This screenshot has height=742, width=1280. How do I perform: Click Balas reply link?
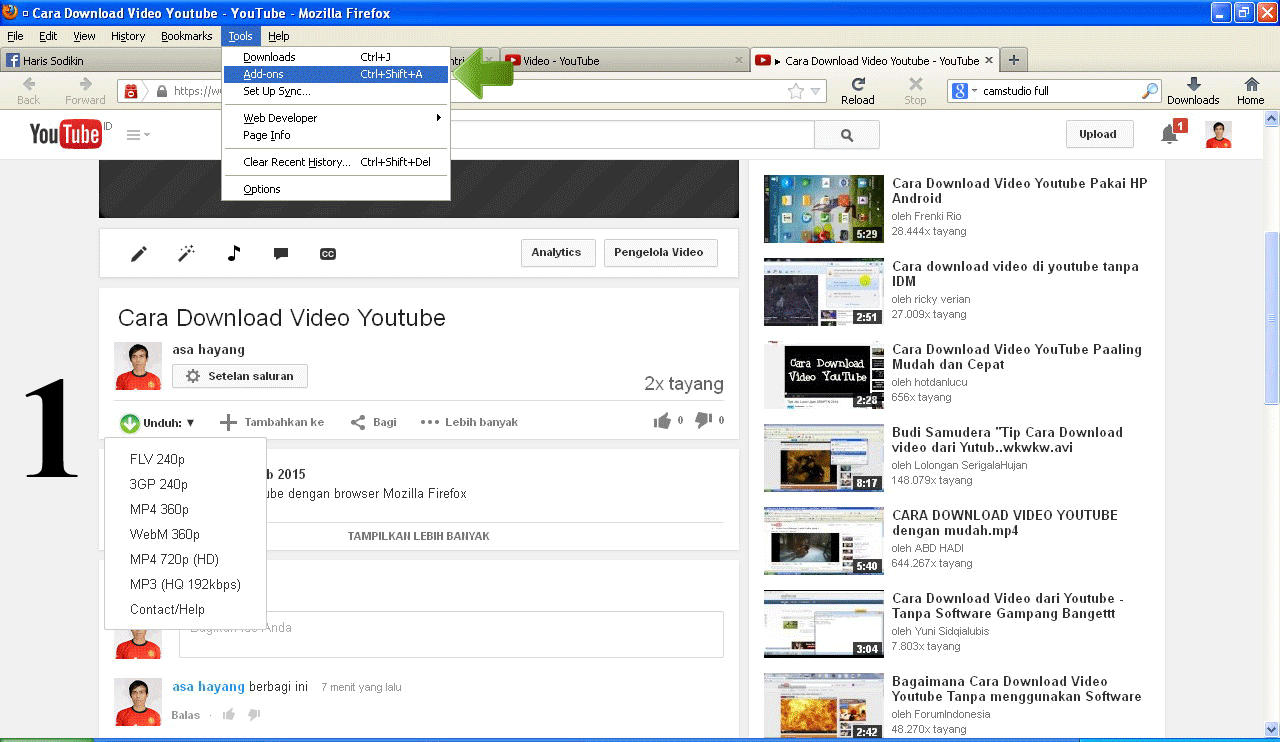[186, 715]
